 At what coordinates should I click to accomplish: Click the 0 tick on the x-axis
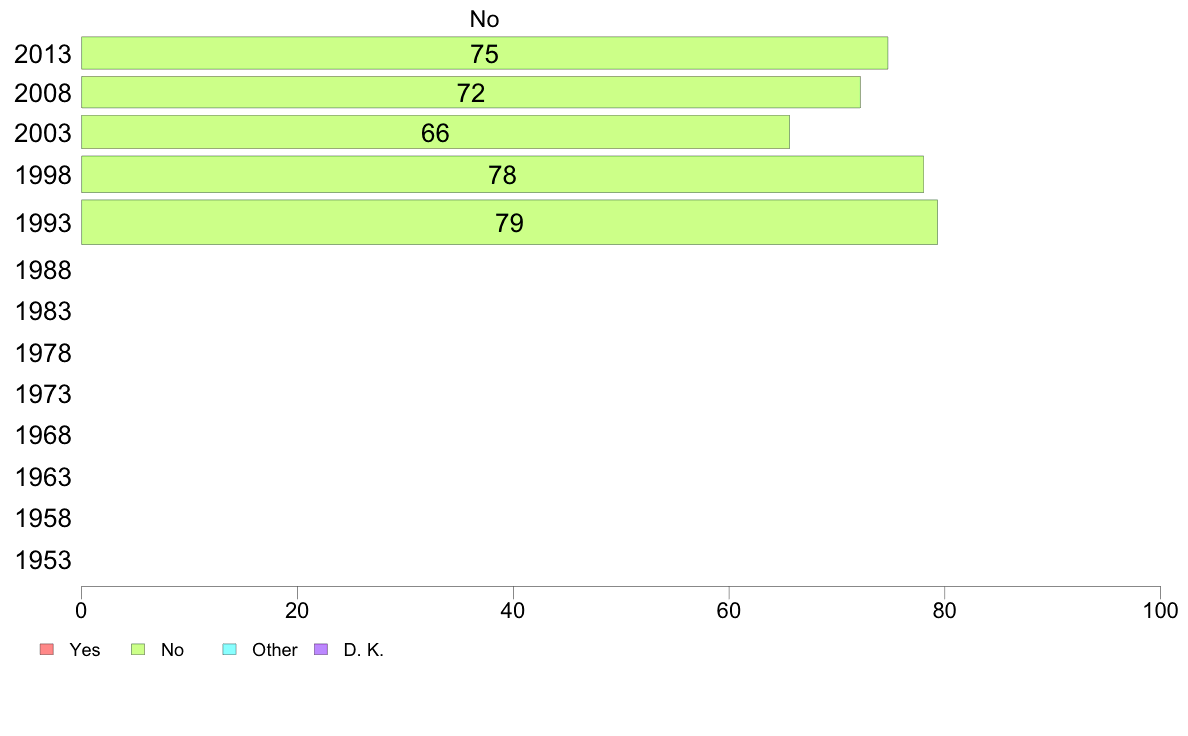[x=81, y=610]
